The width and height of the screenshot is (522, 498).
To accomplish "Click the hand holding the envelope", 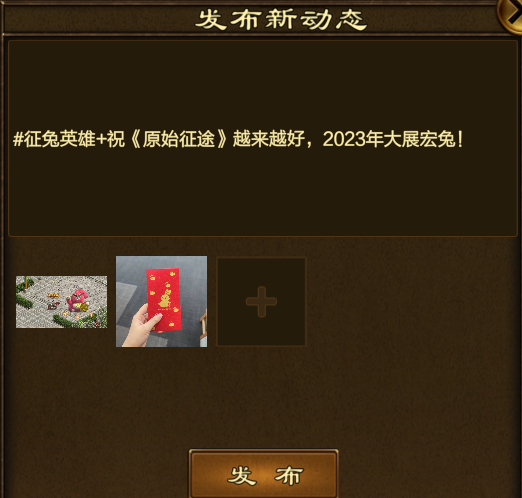I will [141, 328].
